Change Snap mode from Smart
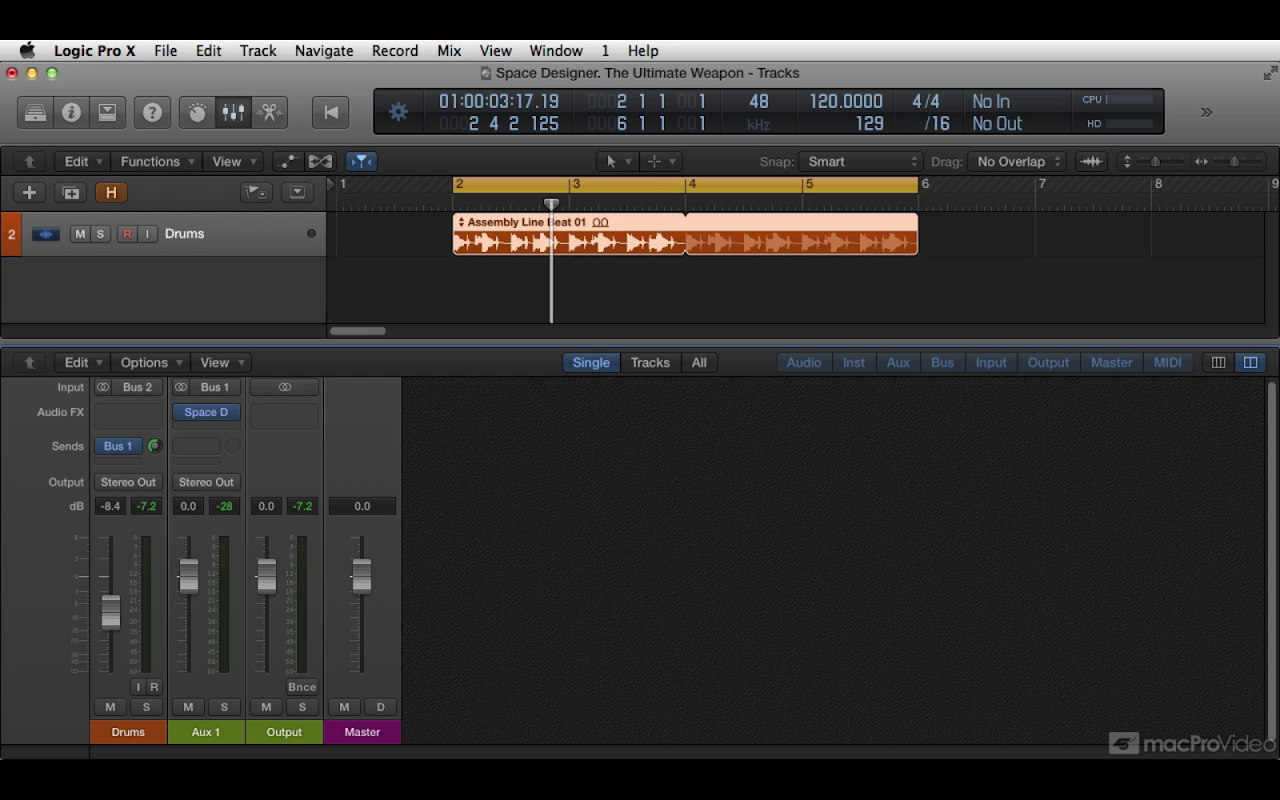 tap(860, 161)
